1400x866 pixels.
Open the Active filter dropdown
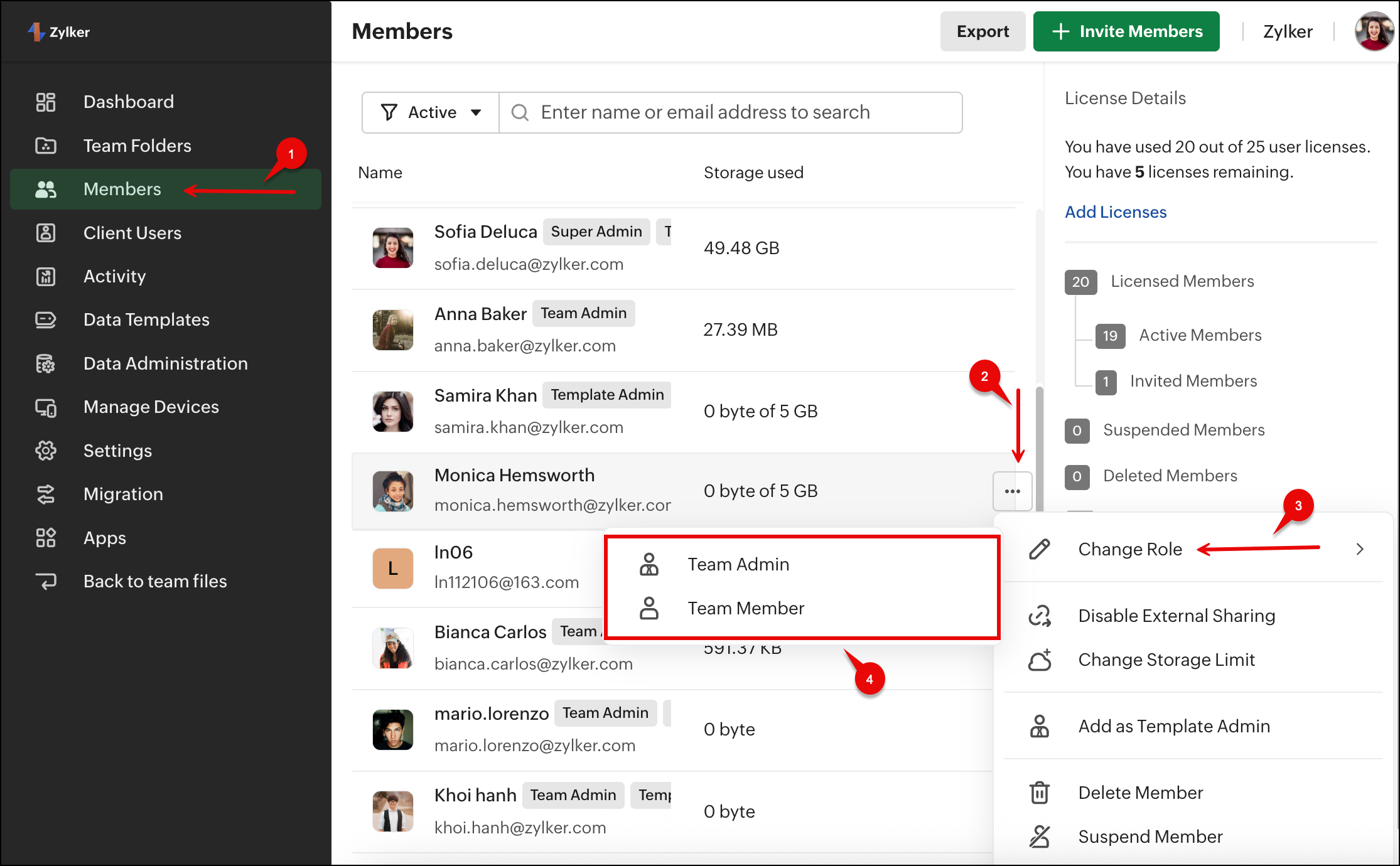coord(431,112)
